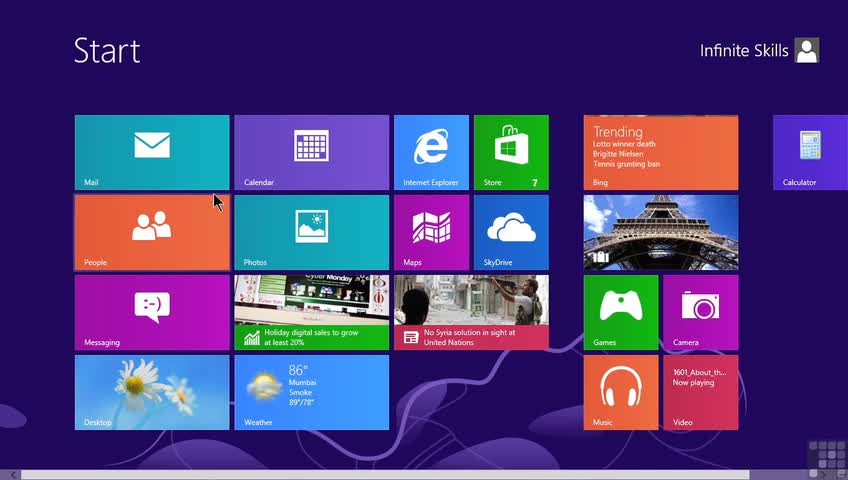Open the Mail tile
This screenshot has height=480, width=848.
coord(152,152)
